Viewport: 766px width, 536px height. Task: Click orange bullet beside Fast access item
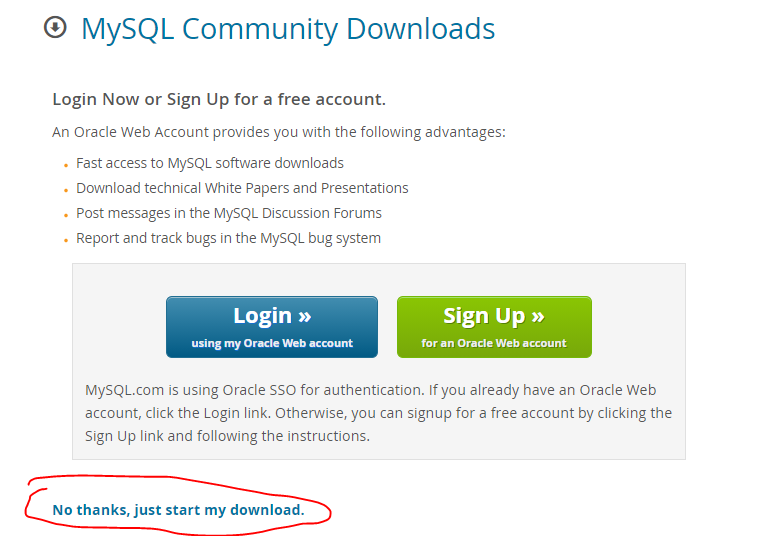(66, 166)
